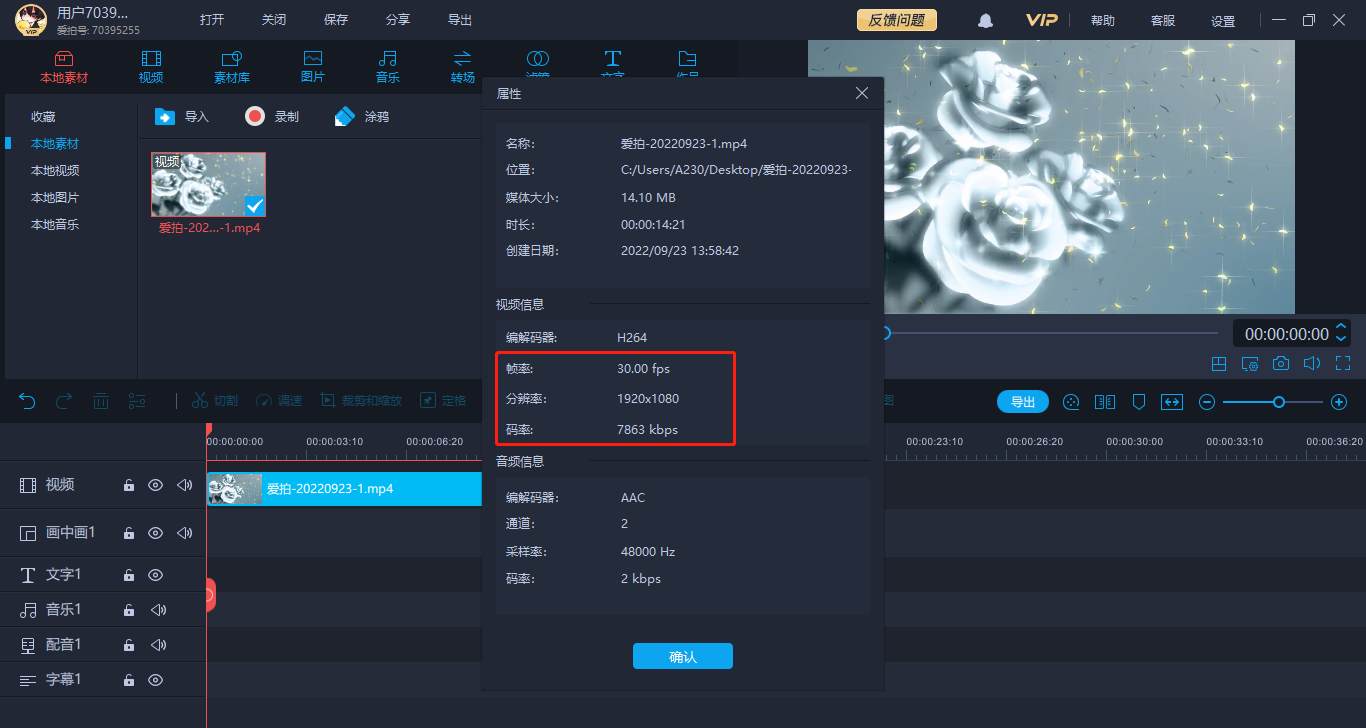Click the 定格 freeze frame tool

coord(443,400)
